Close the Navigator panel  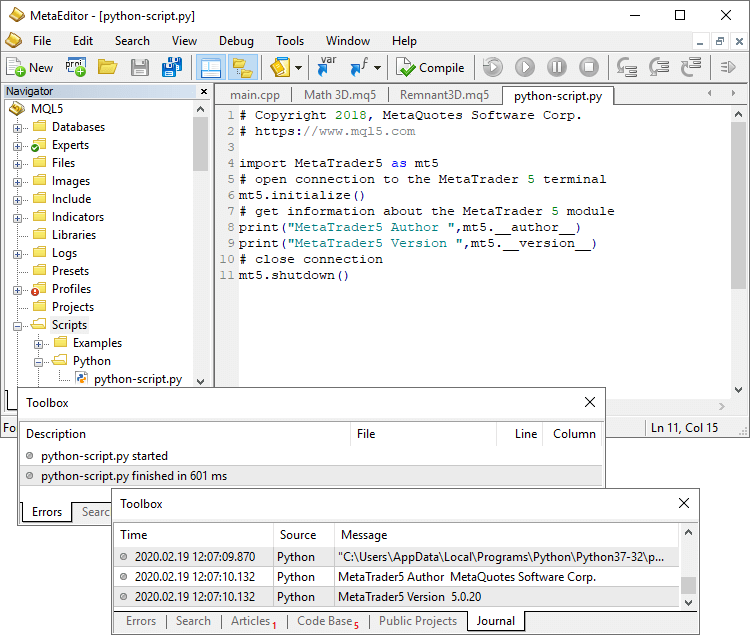[204, 91]
